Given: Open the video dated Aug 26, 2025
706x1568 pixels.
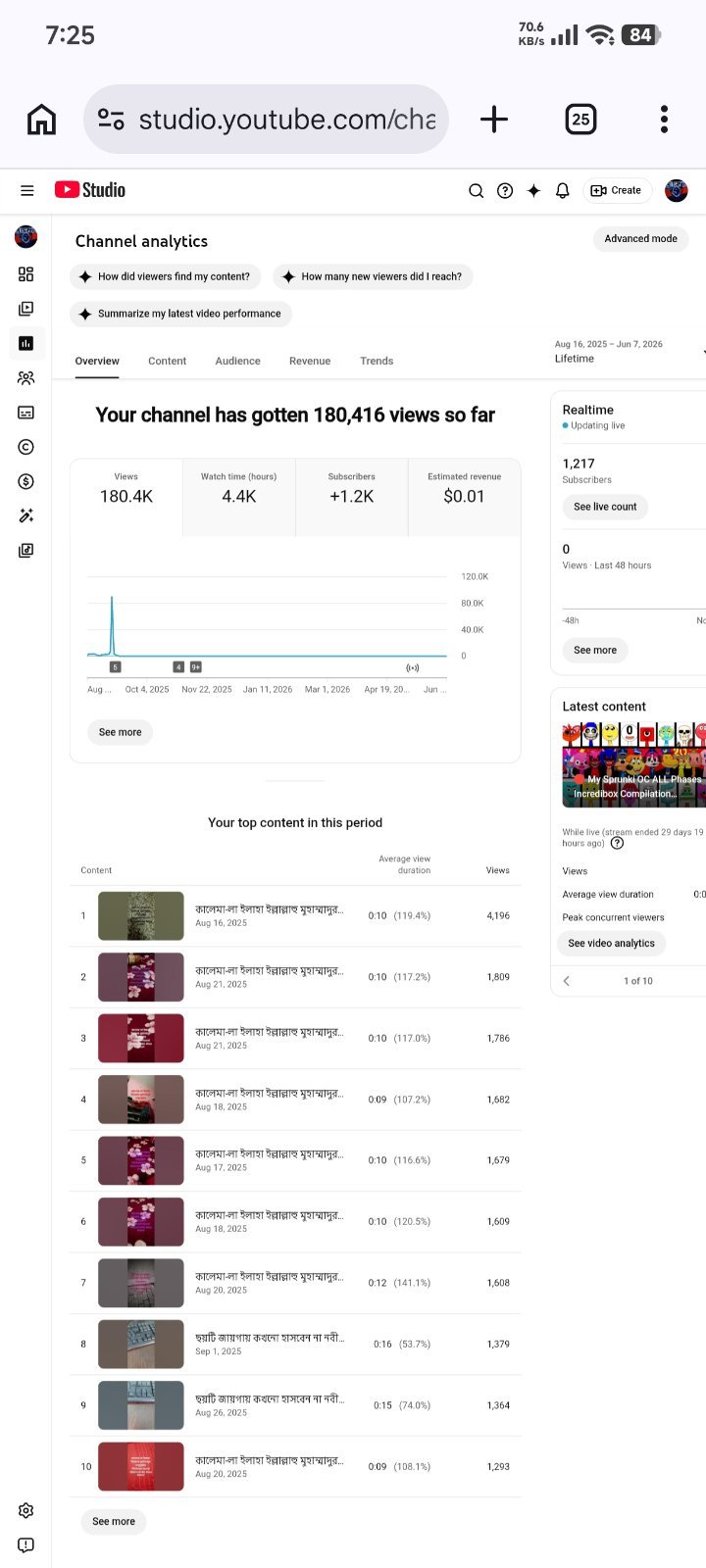Looking at the screenshot, I should point(294,1406).
